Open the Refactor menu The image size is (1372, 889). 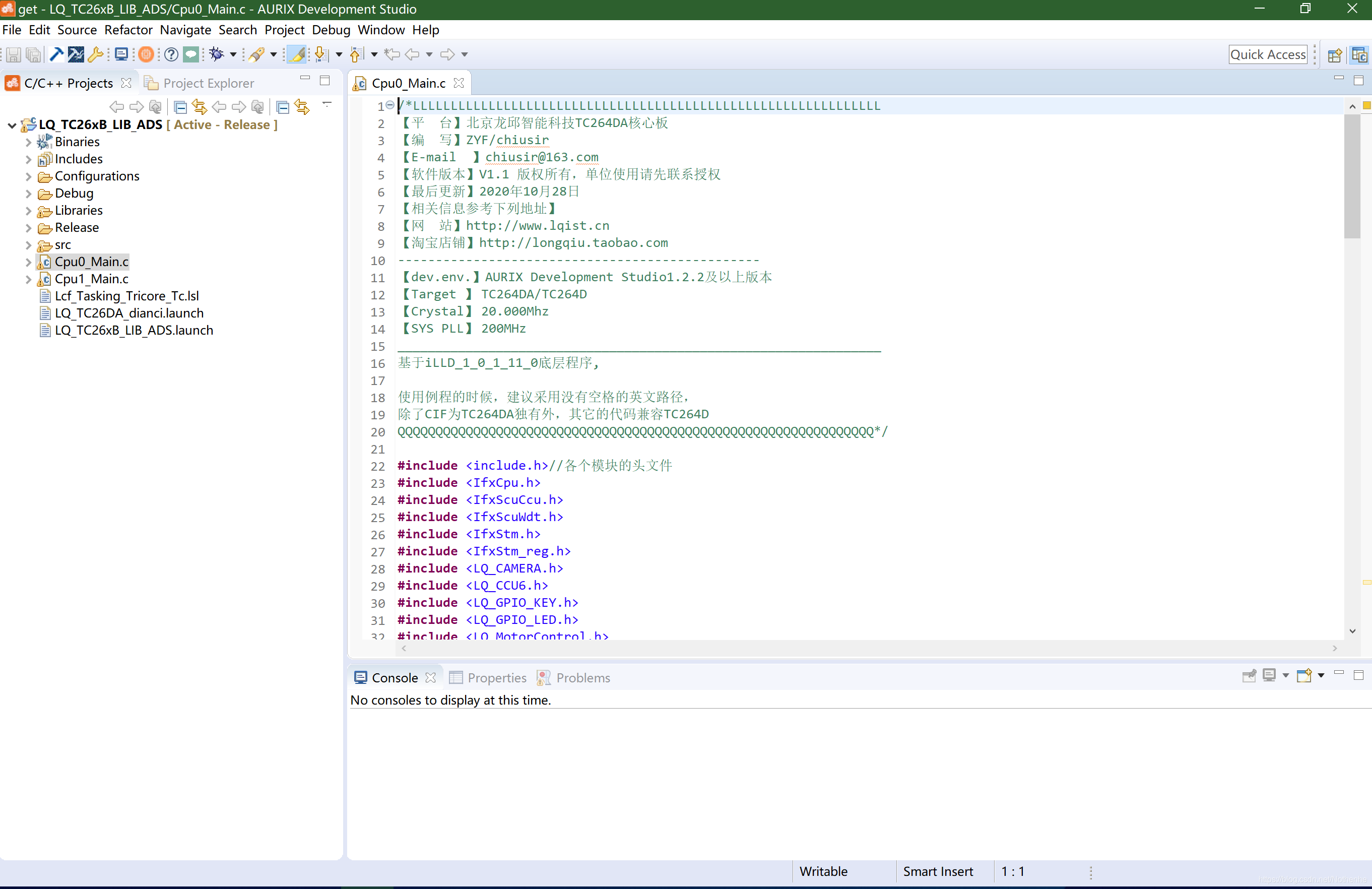[128, 29]
